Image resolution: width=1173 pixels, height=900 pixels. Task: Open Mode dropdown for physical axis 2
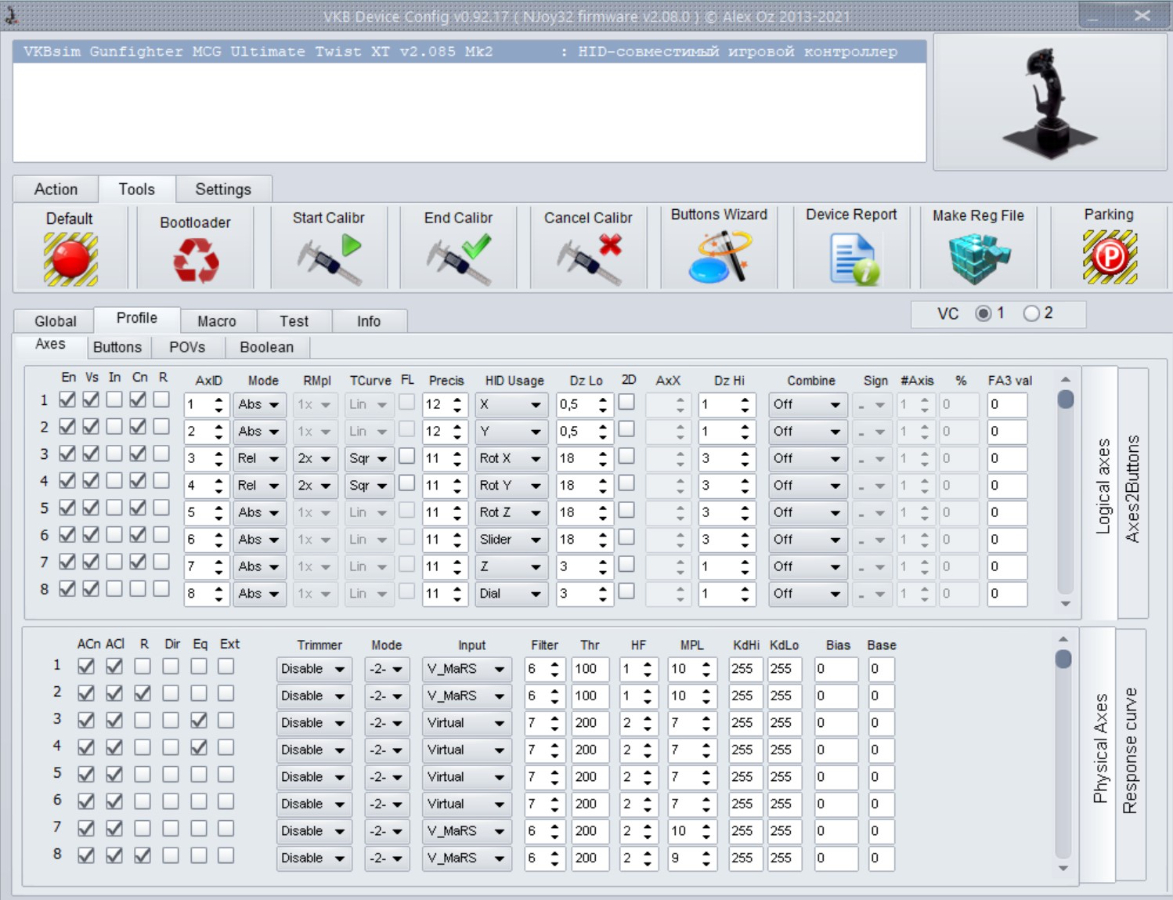click(387, 696)
